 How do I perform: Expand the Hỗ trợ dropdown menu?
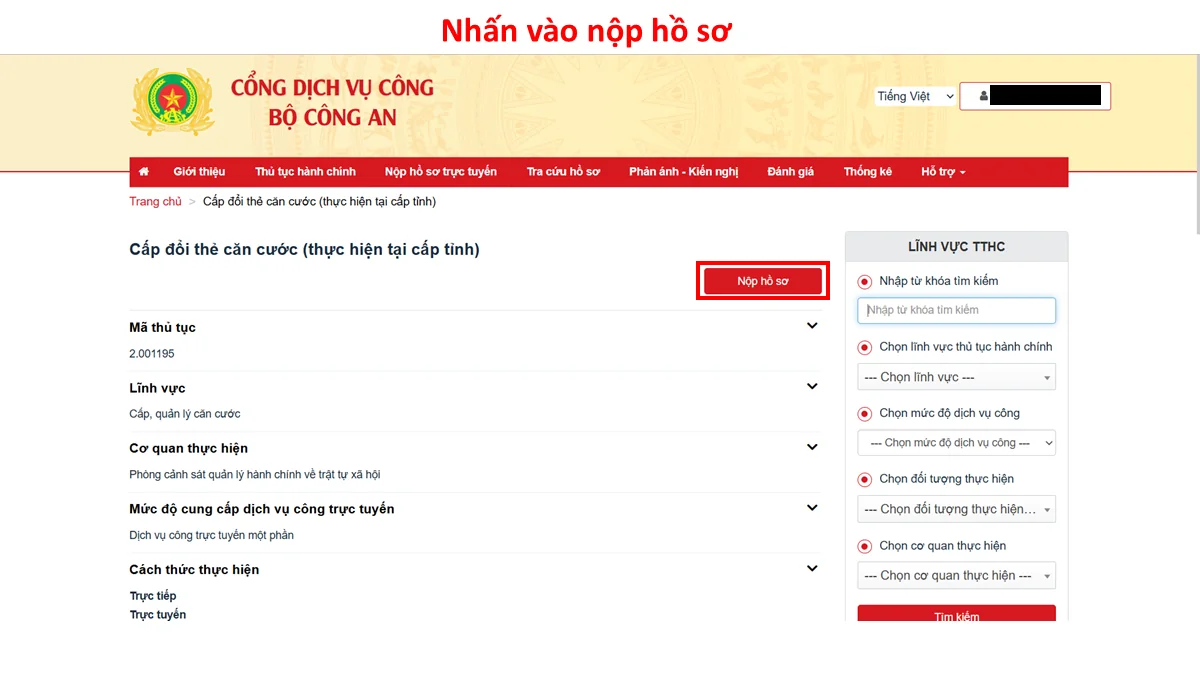coord(943,172)
